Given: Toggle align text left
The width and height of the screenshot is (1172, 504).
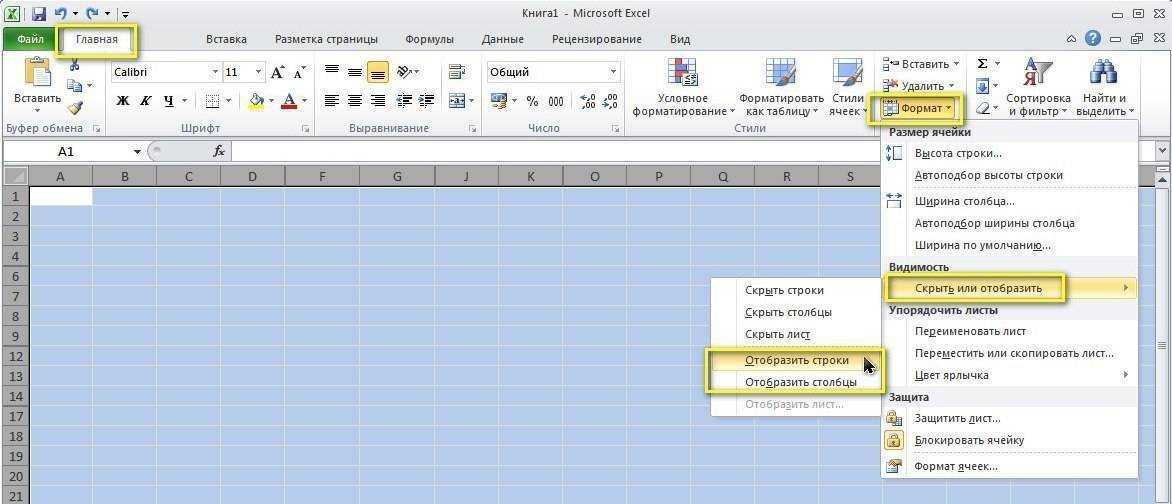Looking at the screenshot, I should point(332,100).
